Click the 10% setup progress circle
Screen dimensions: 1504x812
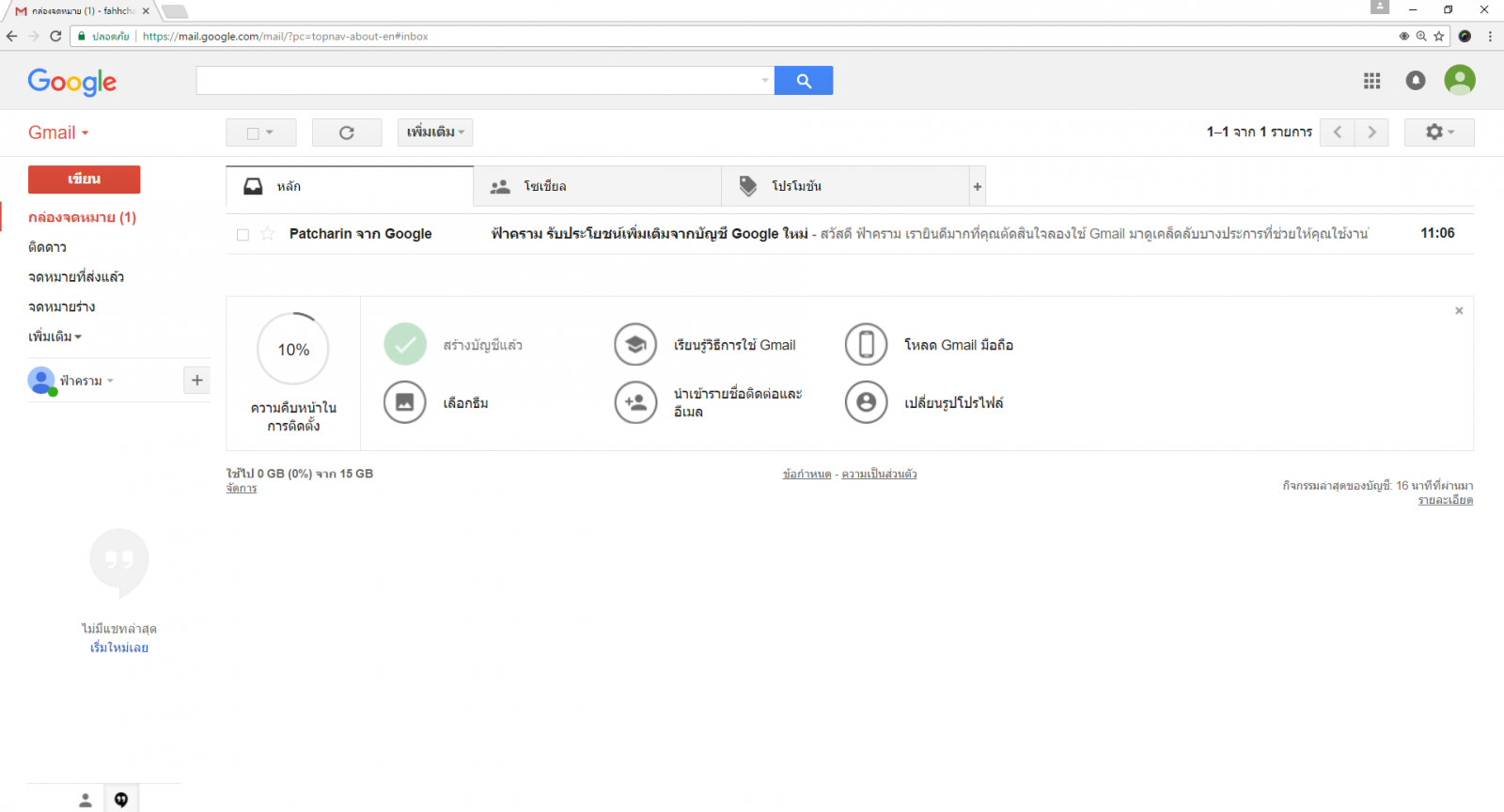pyautogui.click(x=293, y=349)
